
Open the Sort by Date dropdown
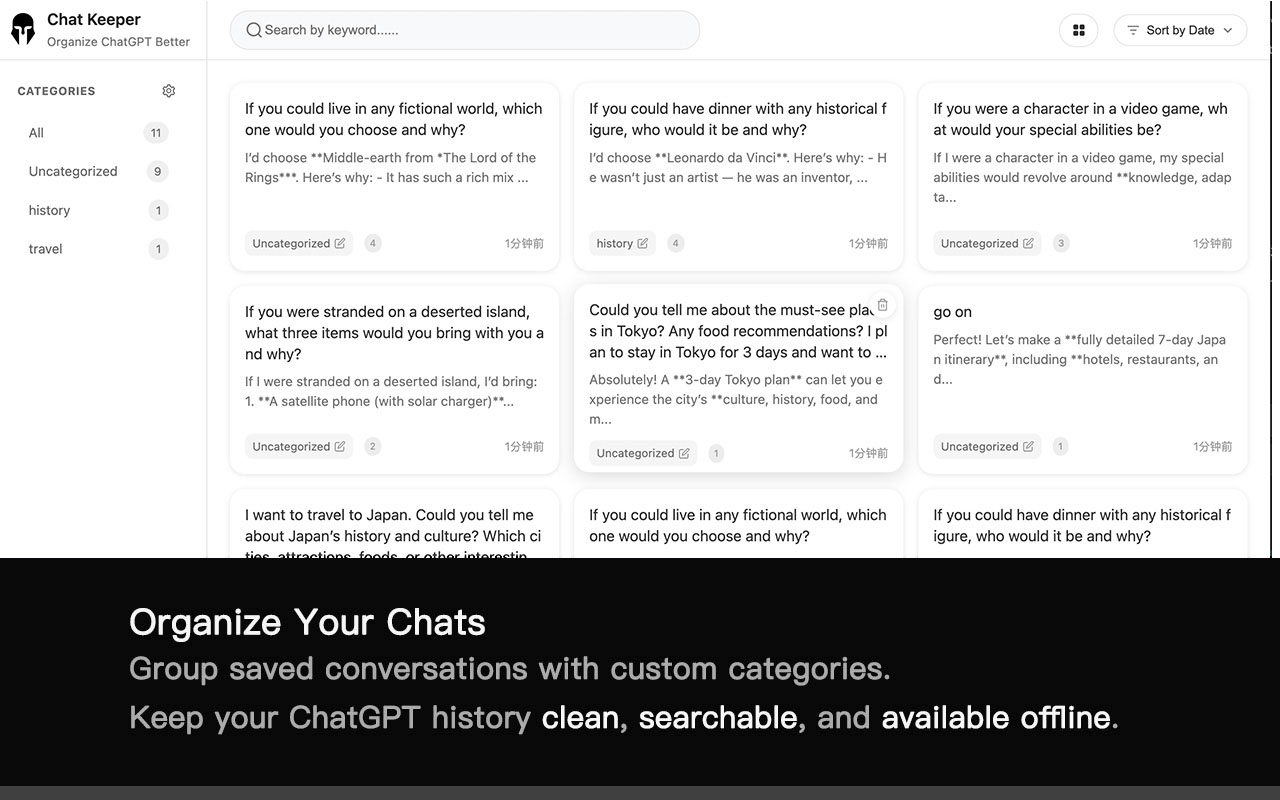coord(1180,30)
